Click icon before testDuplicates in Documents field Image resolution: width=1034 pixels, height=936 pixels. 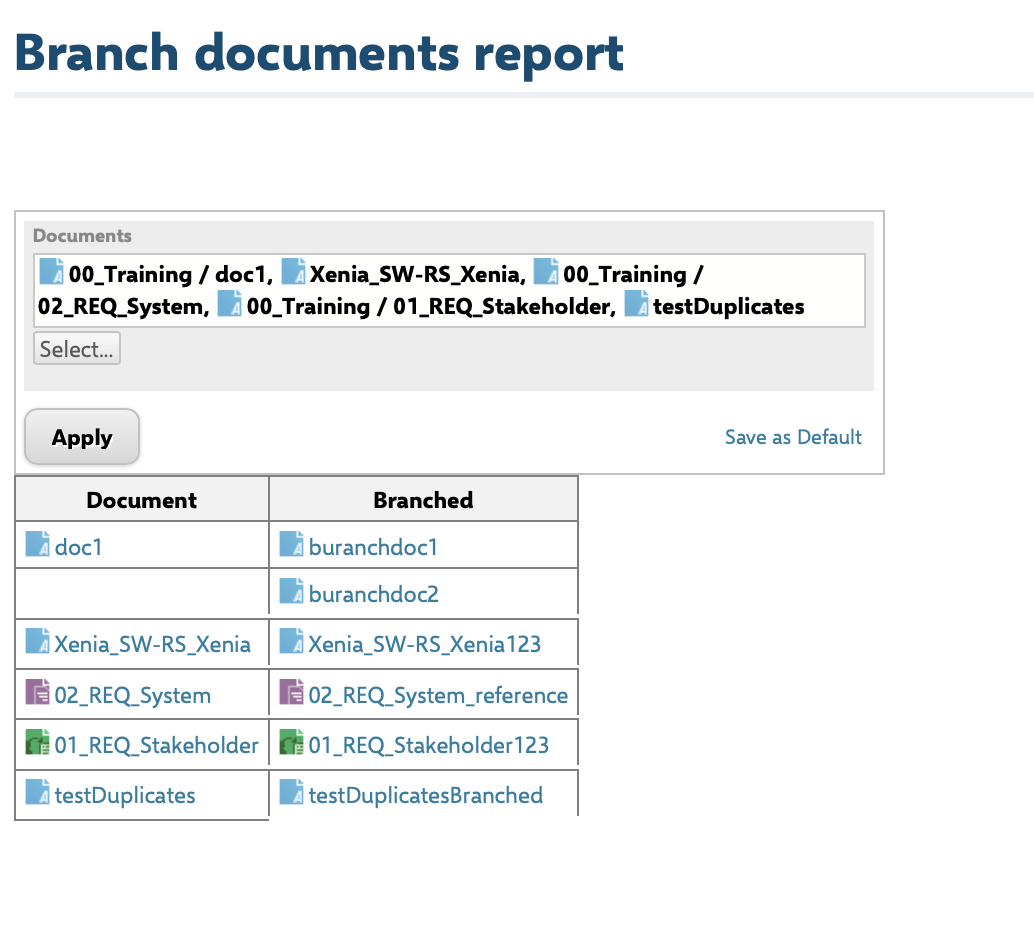pos(636,303)
